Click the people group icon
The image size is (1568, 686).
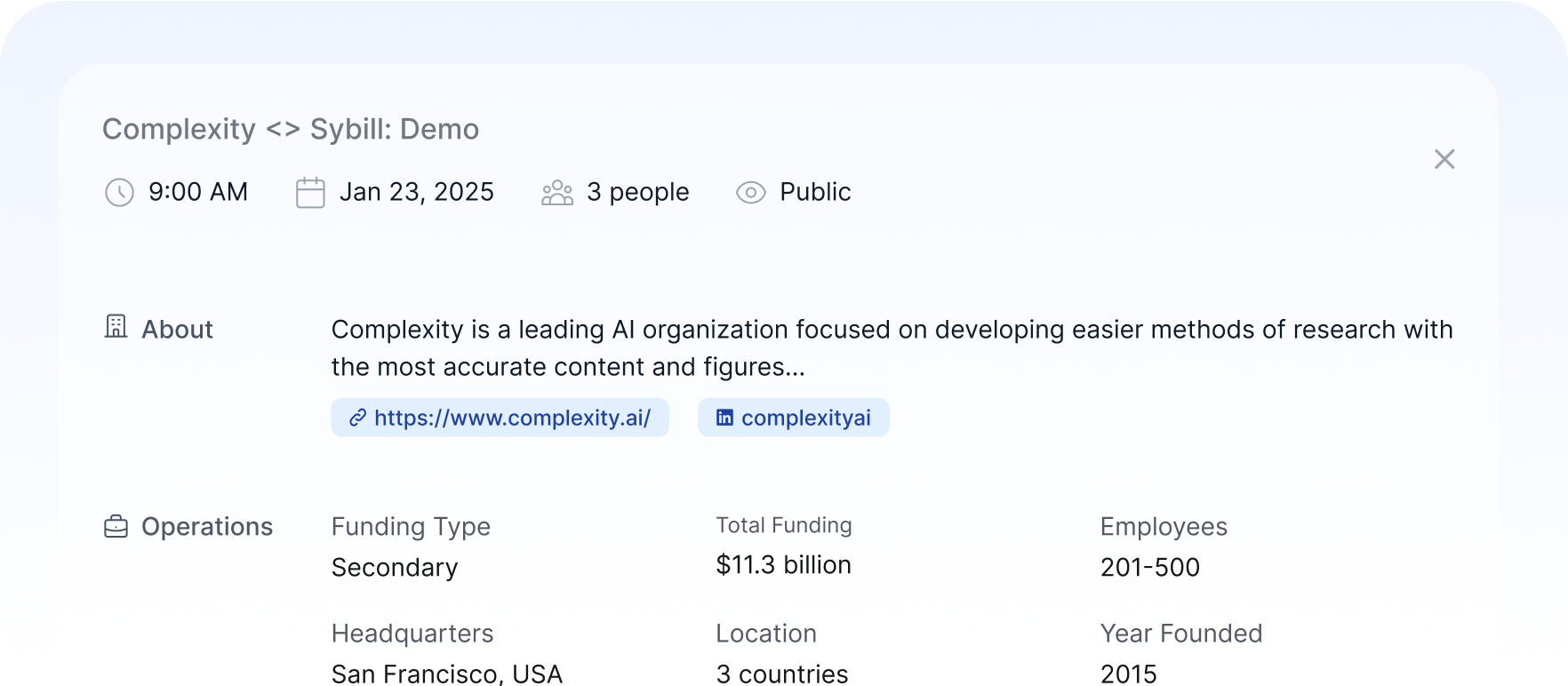[557, 193]
